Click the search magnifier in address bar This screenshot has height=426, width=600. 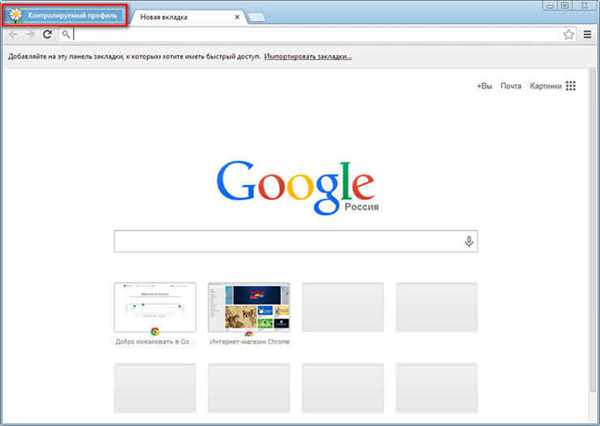click(66, 34)
